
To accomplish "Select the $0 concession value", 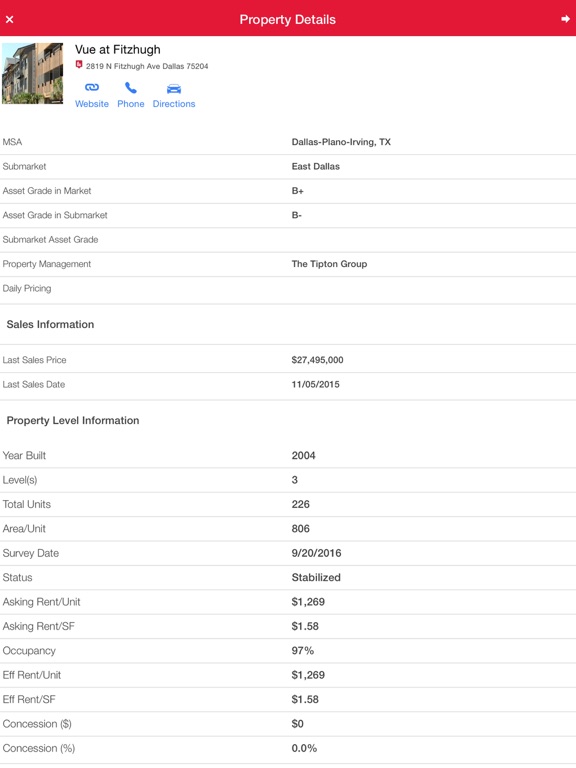I will tap(297, 724).
